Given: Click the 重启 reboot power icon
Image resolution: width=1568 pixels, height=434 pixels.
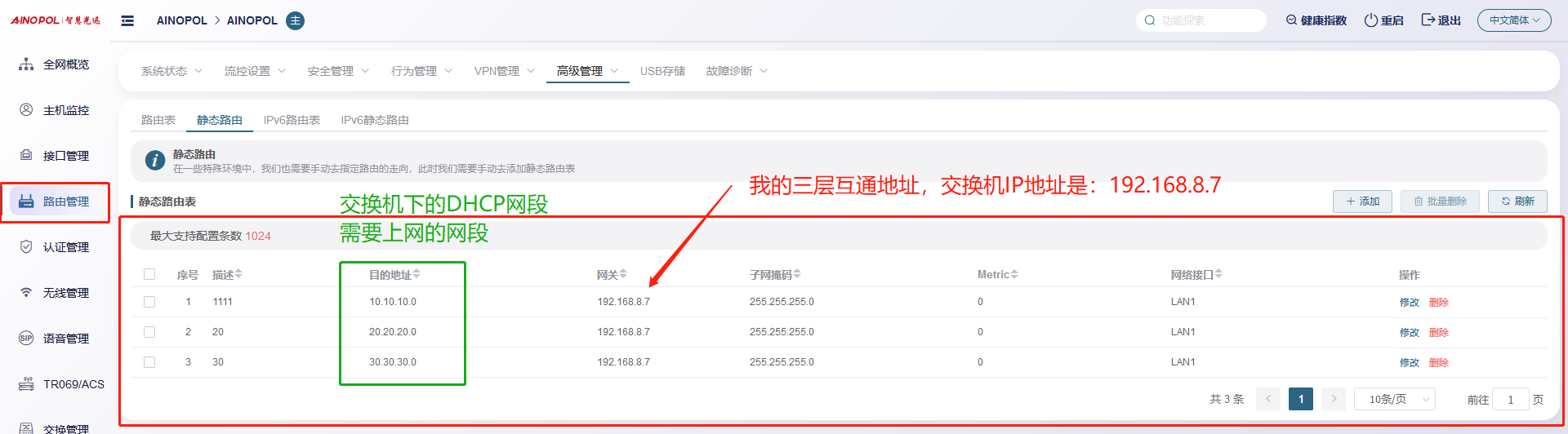Looking at the screenshot, I should point(1370,20).
